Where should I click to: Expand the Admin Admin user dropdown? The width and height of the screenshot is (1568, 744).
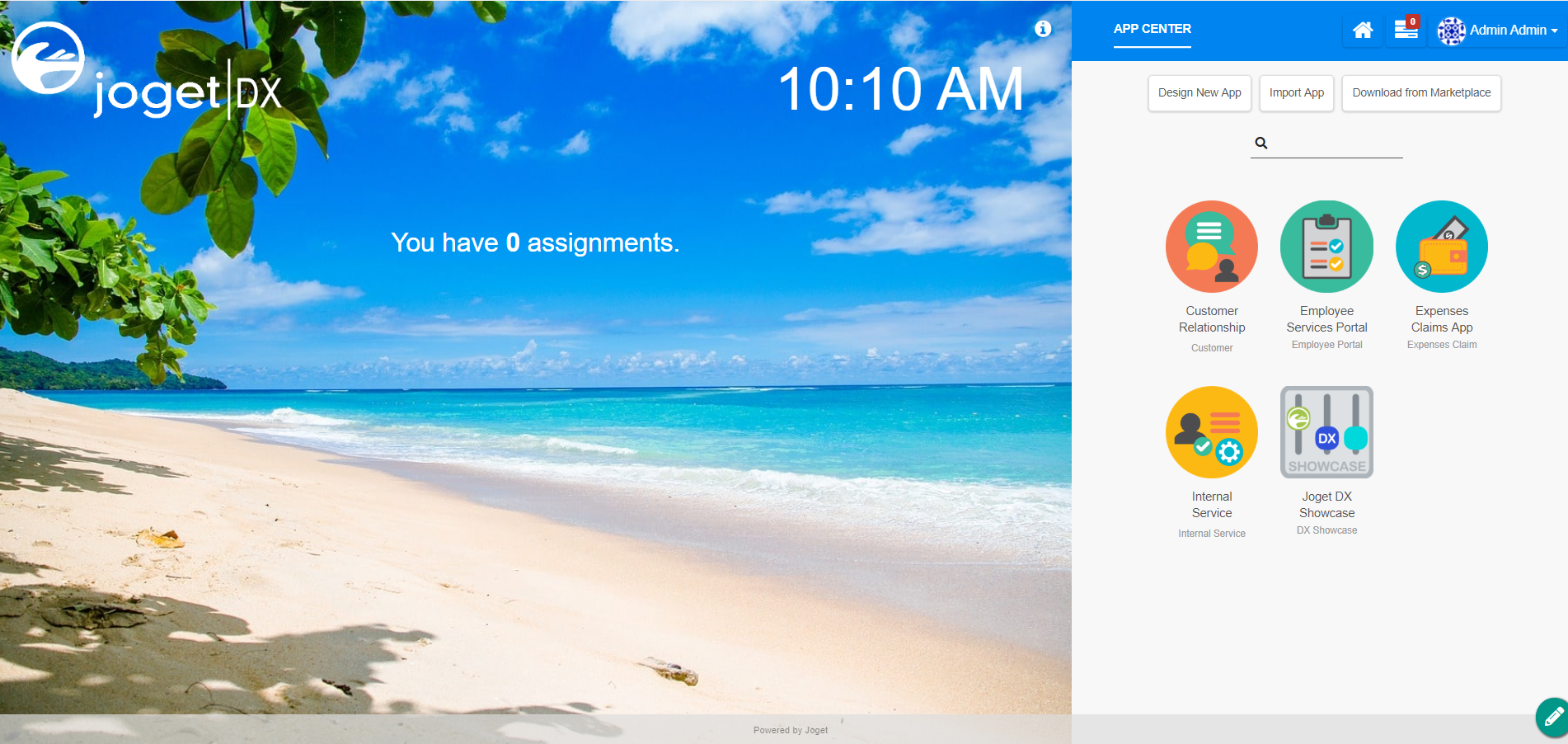pos(1498,31)
